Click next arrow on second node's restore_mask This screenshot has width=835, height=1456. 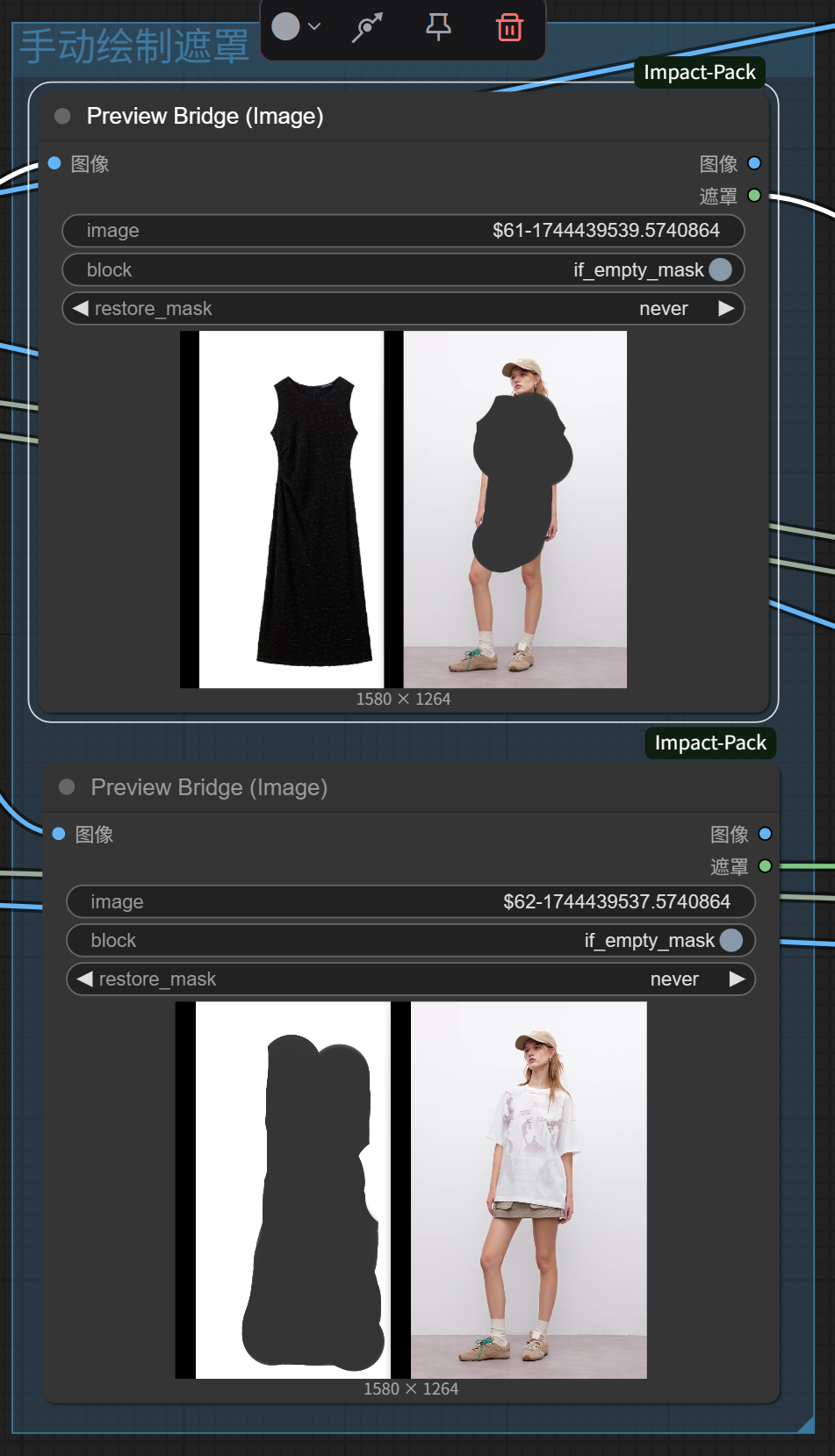[x=737, y=979]
